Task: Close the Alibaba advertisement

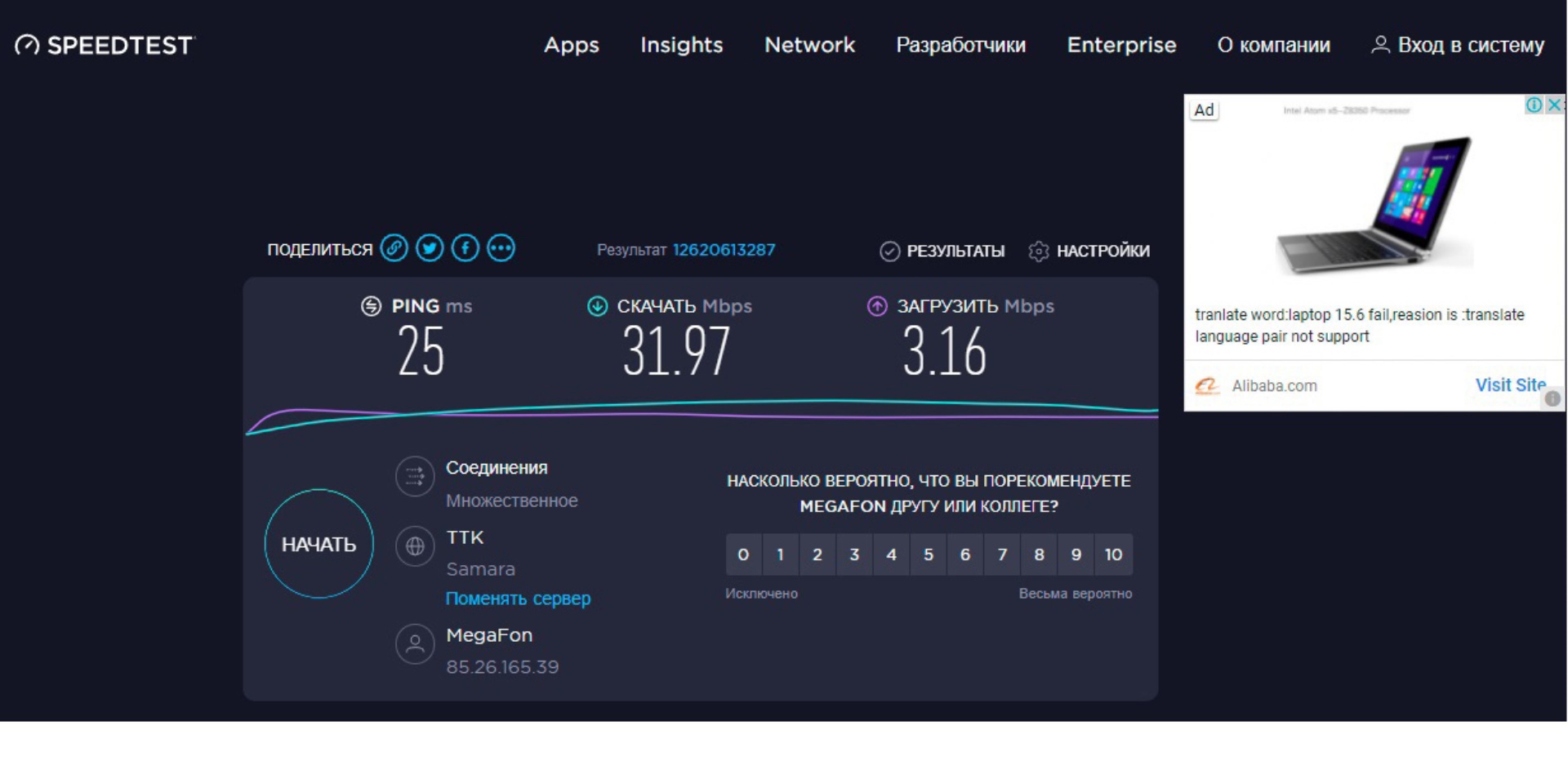Action: pos(1555,105)
